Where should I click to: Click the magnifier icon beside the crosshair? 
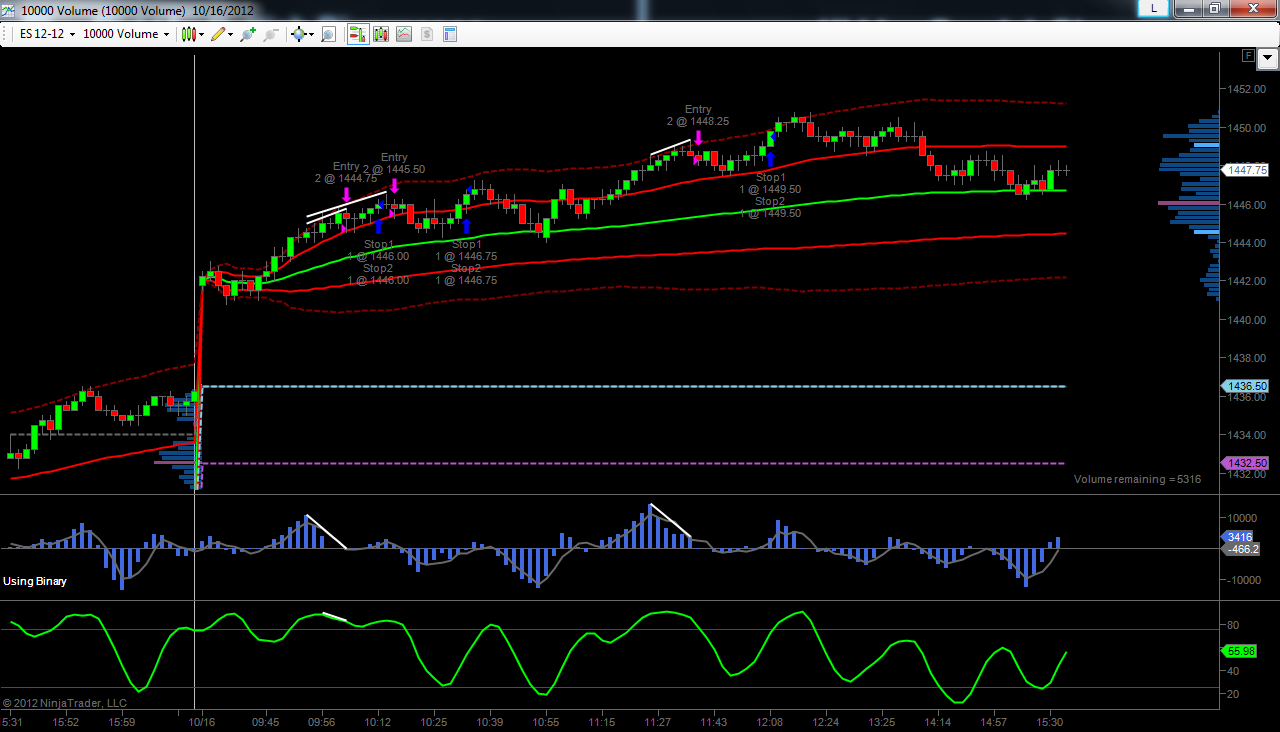click(327, 34)
